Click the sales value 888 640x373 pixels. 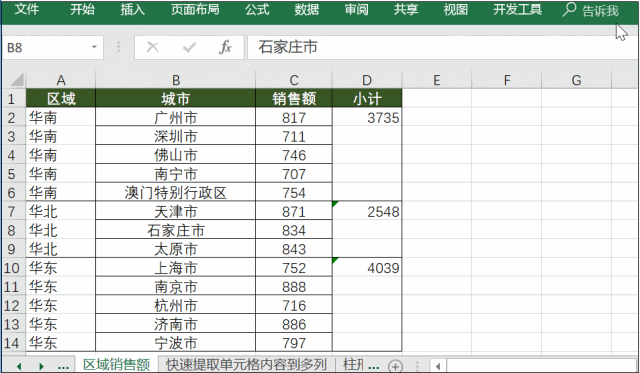point(294,286)
